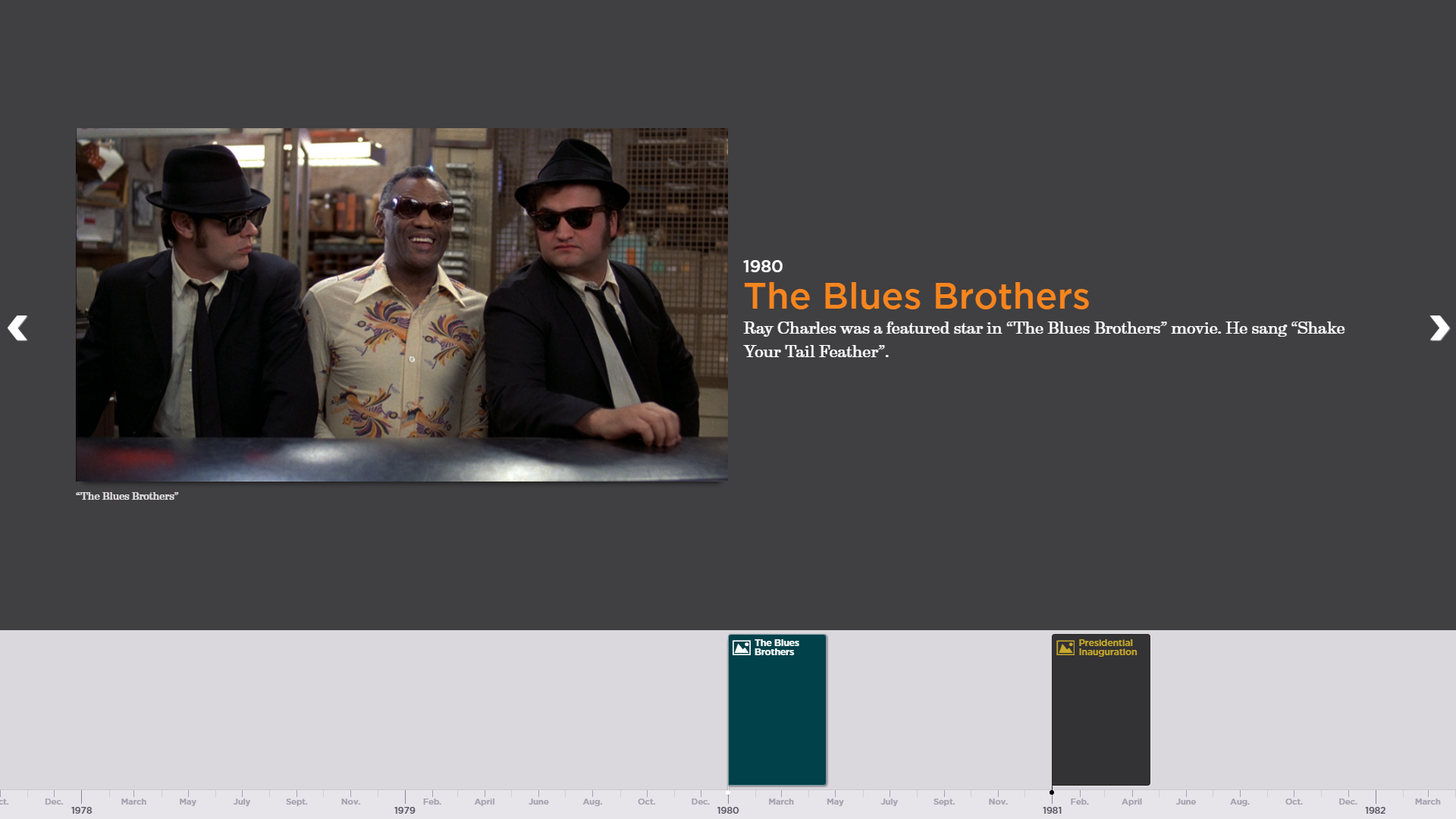Select The Blues Brothers card in the timeline
This screenshot has height=819, width=1456.
777,709
